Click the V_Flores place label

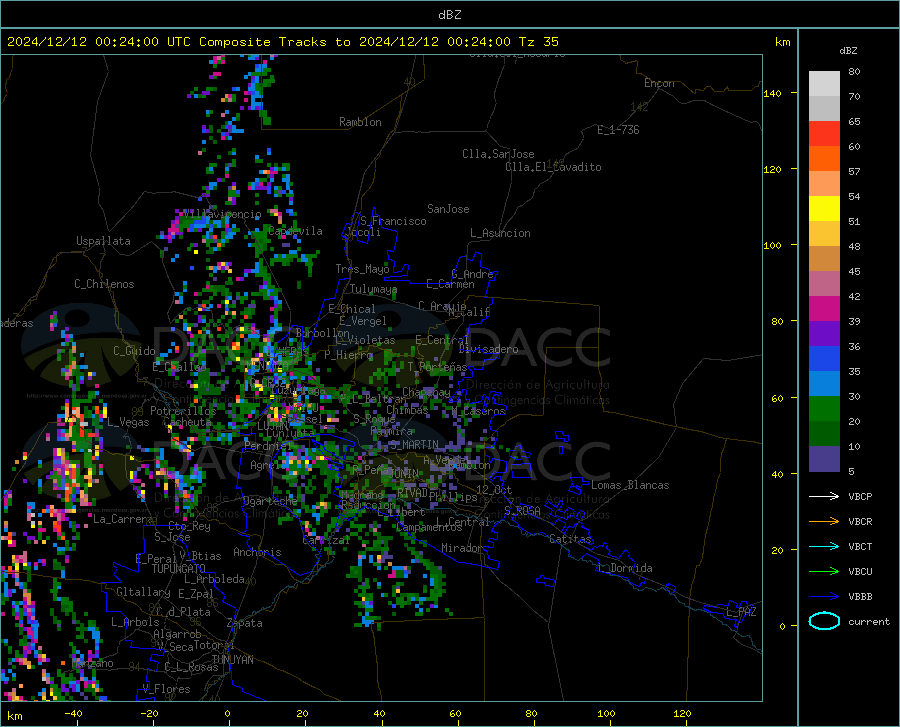166,689
